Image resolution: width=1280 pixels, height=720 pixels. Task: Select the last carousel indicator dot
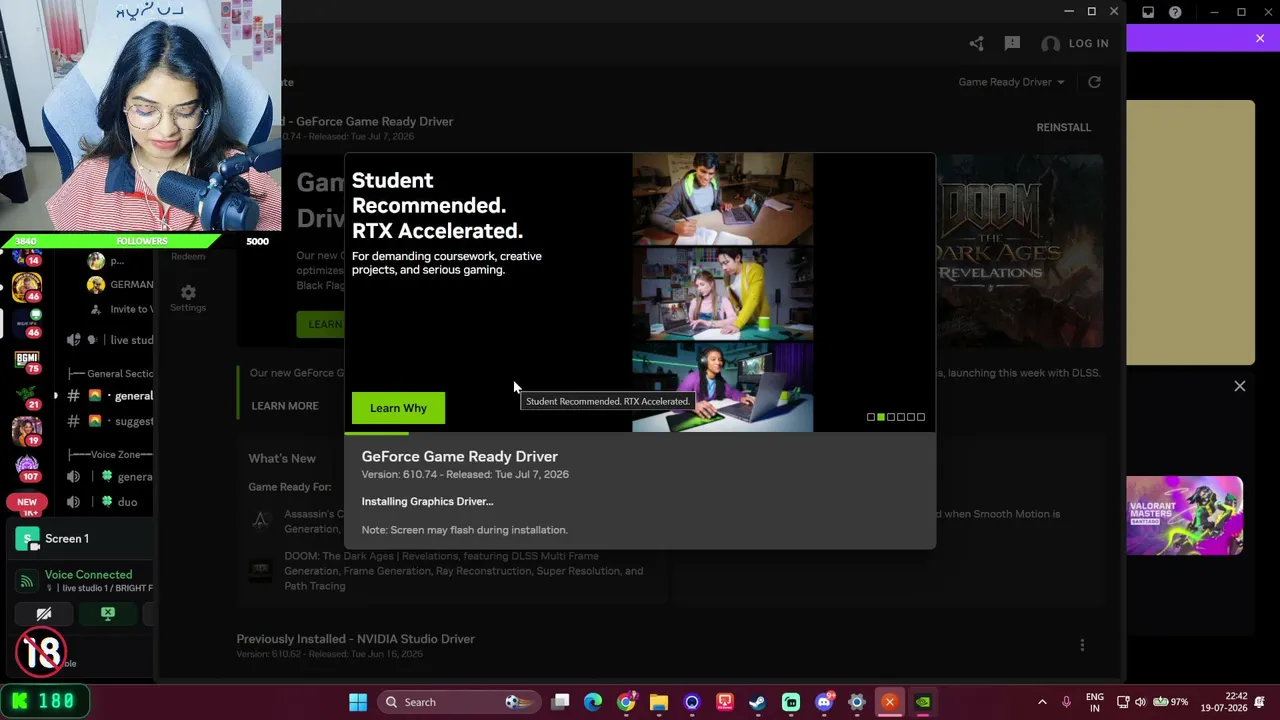click(920, 417)
